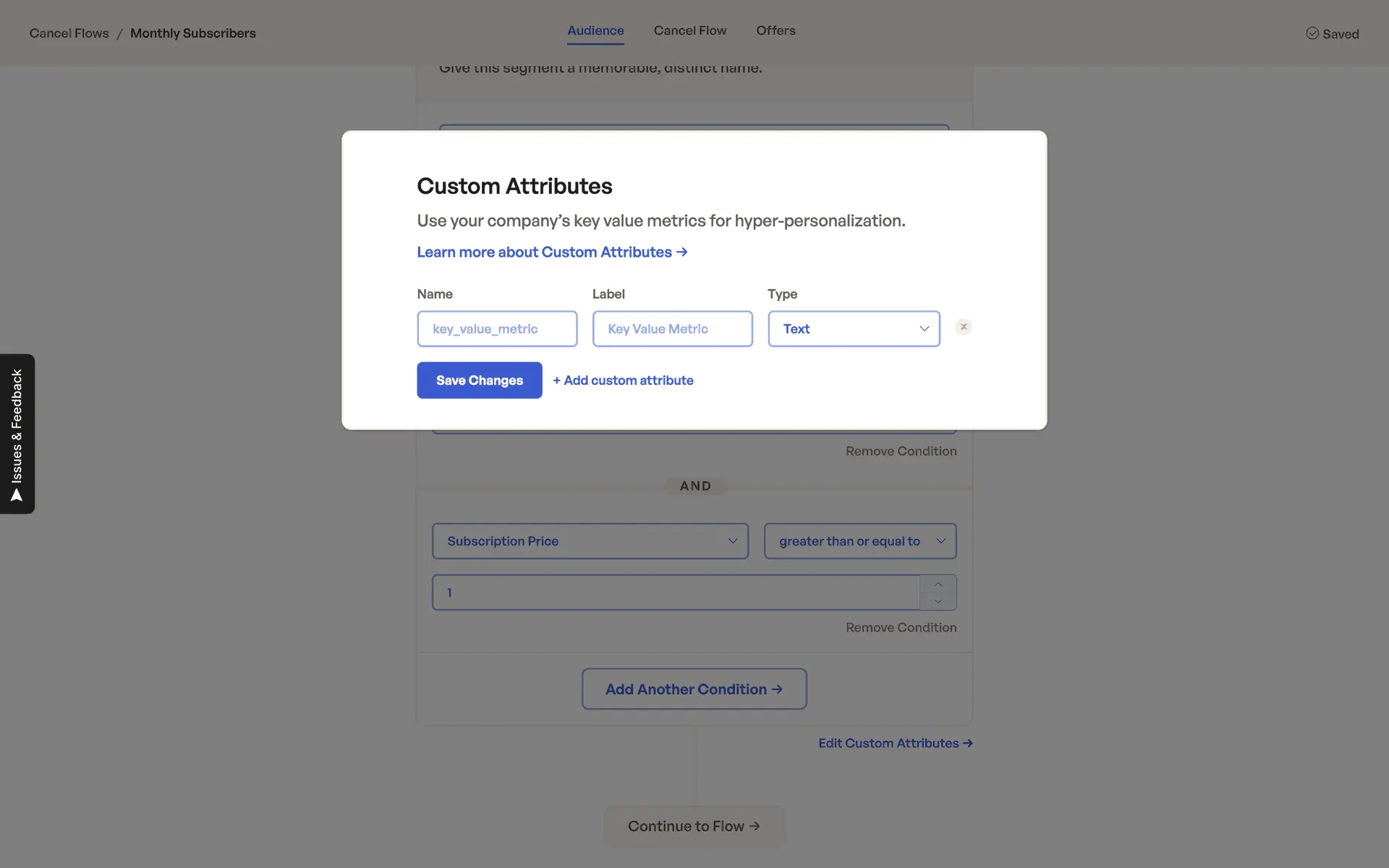This screenshot has height=868, width=1389.
Task: Focus the Name field for key_value_metric
Action: click(497, 329)
